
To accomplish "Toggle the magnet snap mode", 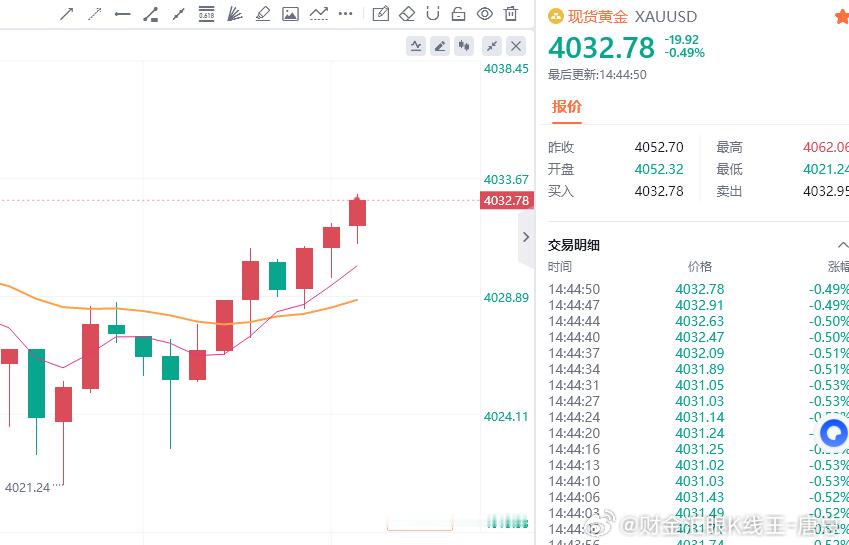I will (433, 14).
